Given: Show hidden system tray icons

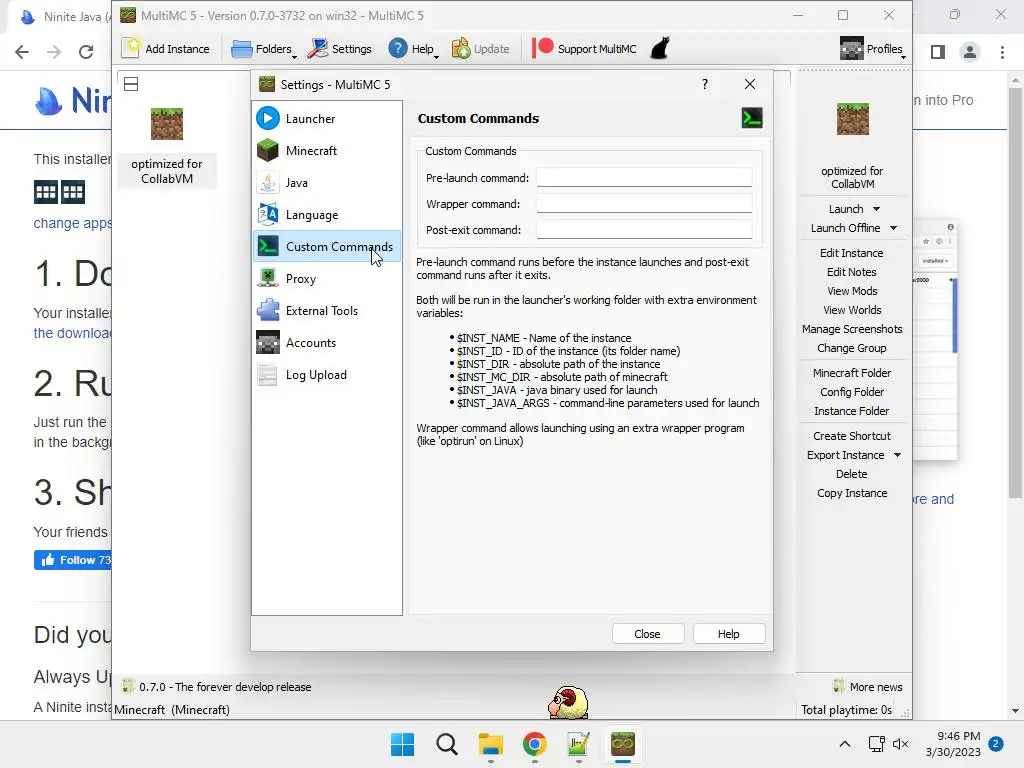Looking at the screenshot, I should click(x=844, y=744).
